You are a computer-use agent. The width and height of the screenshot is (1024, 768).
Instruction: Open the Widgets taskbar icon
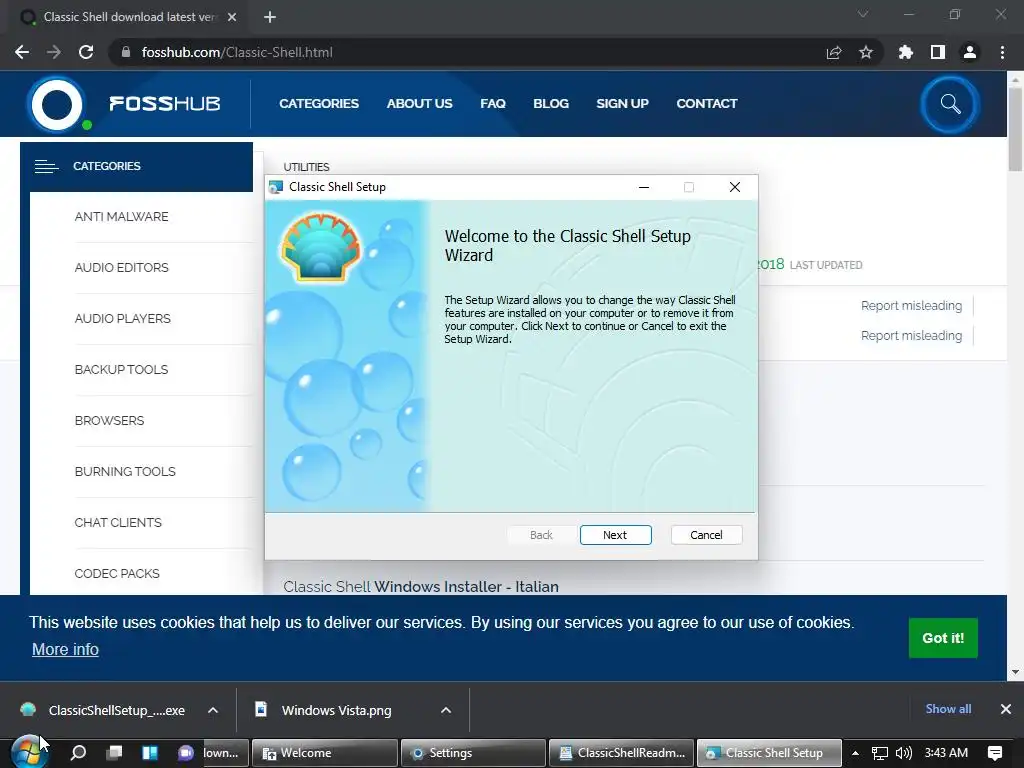pos(150,753)
